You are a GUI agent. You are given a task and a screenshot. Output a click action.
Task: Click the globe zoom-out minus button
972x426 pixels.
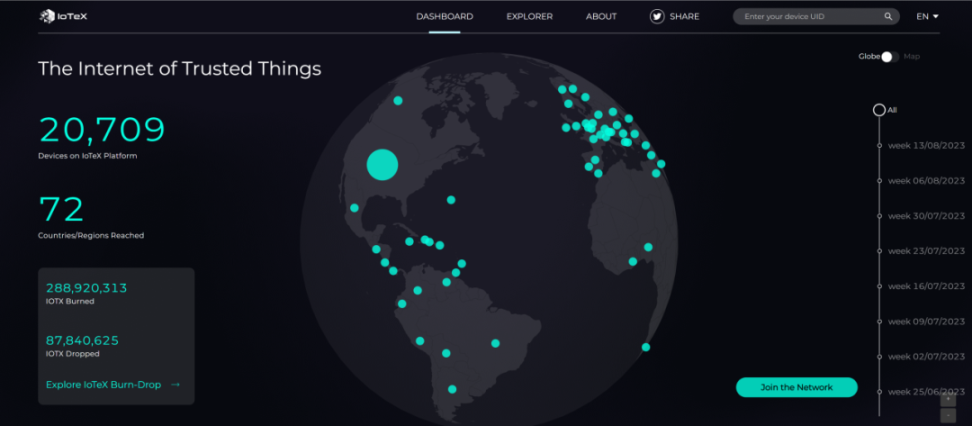(948, 416)
